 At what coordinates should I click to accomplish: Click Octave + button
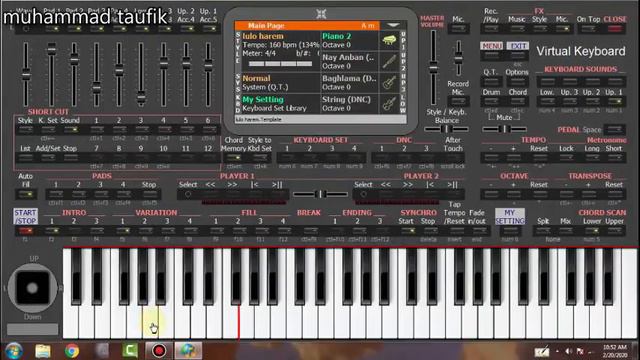point(513,194)
